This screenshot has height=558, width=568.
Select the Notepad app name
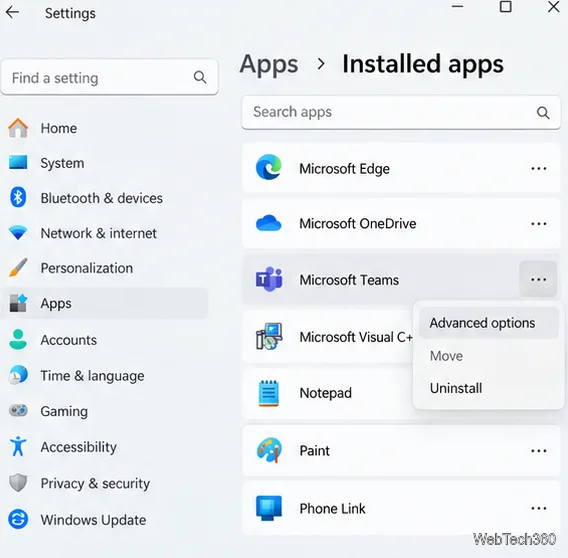coord(325,393)
